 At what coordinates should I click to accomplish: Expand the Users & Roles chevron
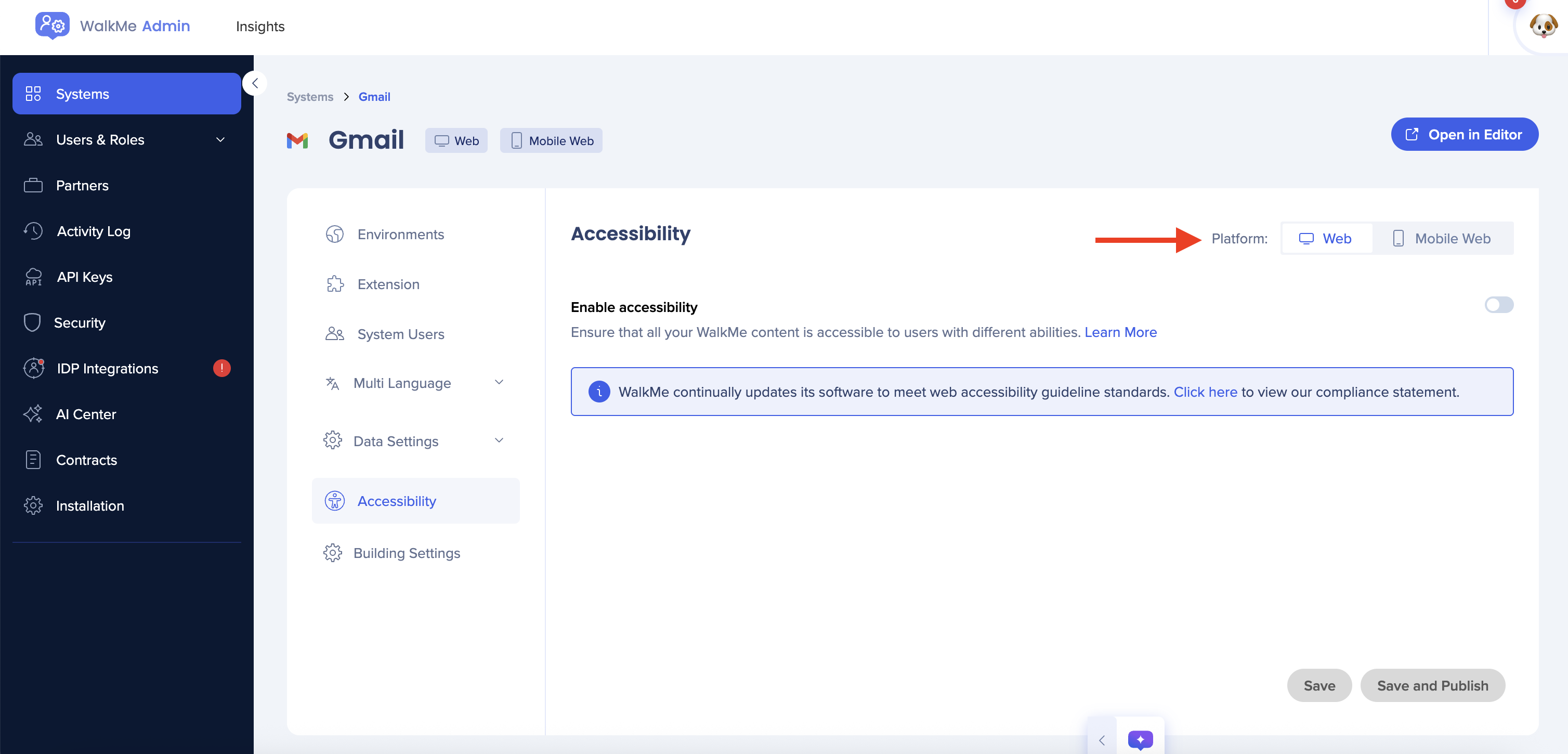220,139
